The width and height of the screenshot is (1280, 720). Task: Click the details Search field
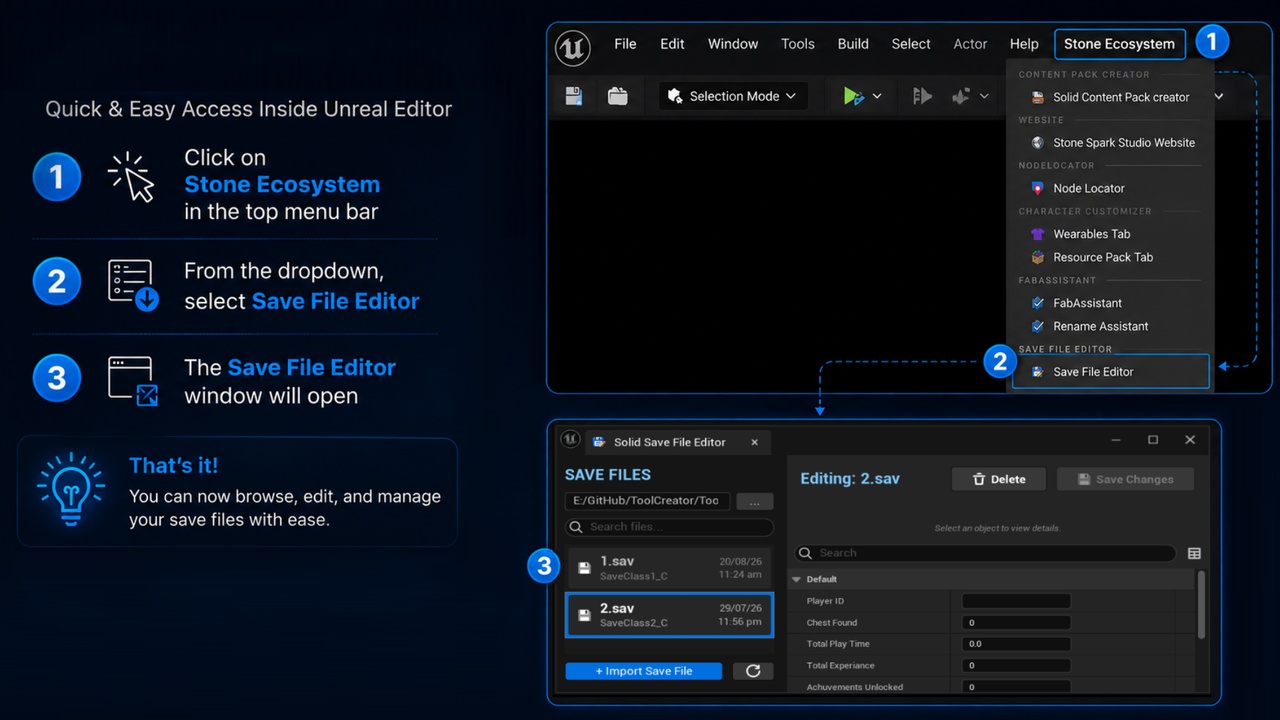coord(985,553)
